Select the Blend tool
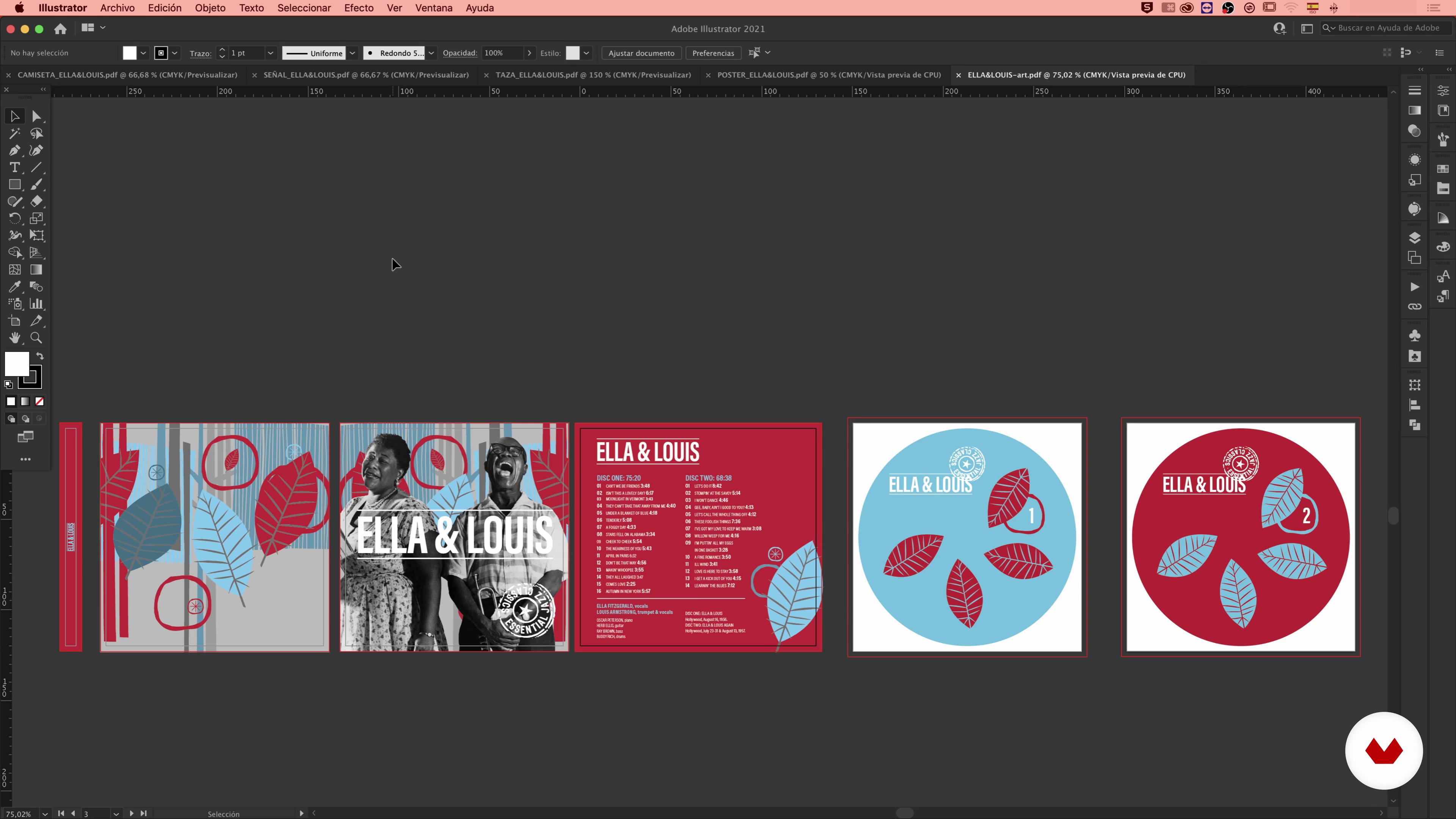 click(x=36, y=287)
